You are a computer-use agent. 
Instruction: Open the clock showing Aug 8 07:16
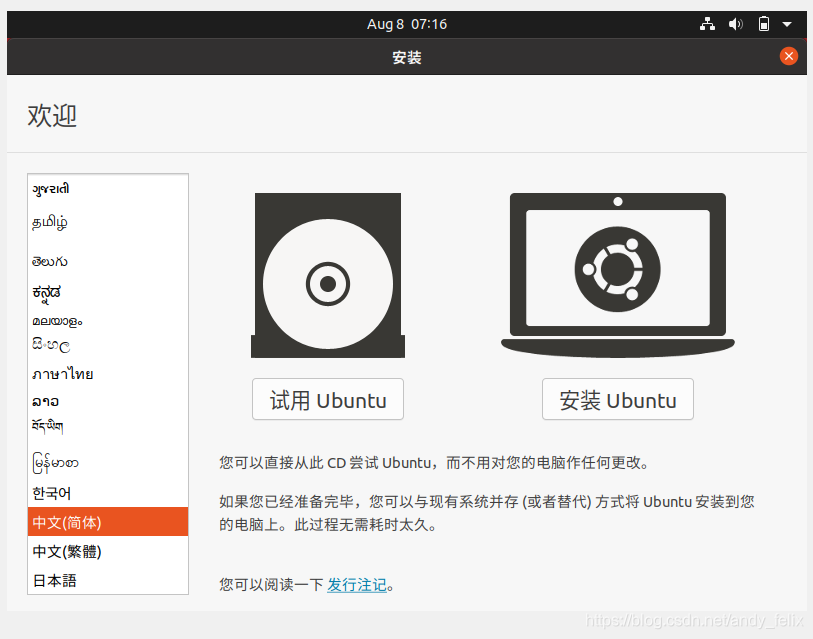[x=406, y=24]
